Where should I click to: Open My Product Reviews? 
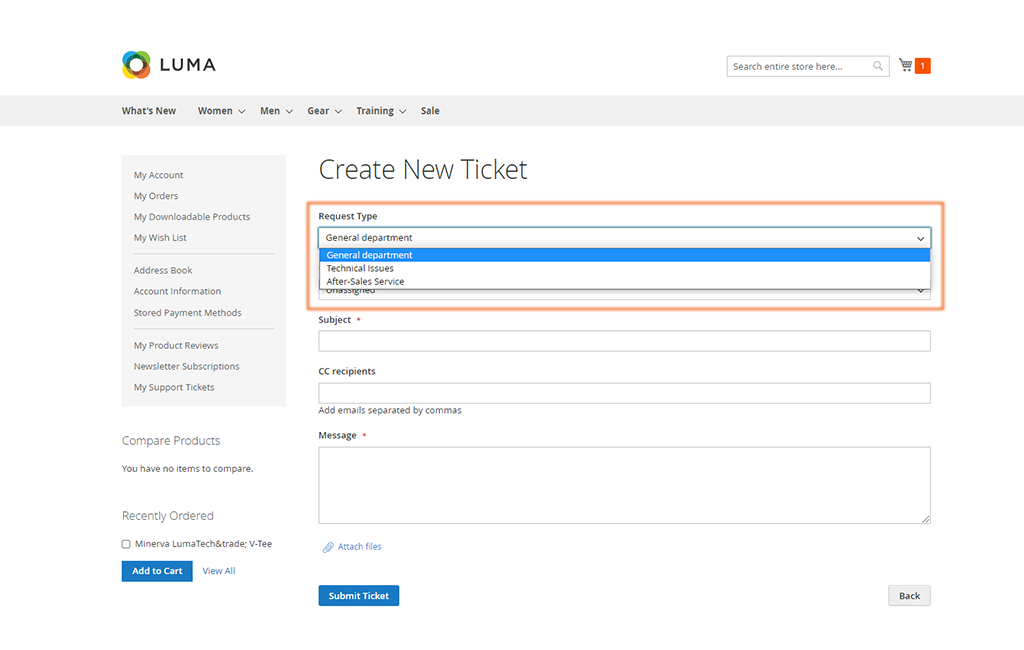(x=176, y=346)
